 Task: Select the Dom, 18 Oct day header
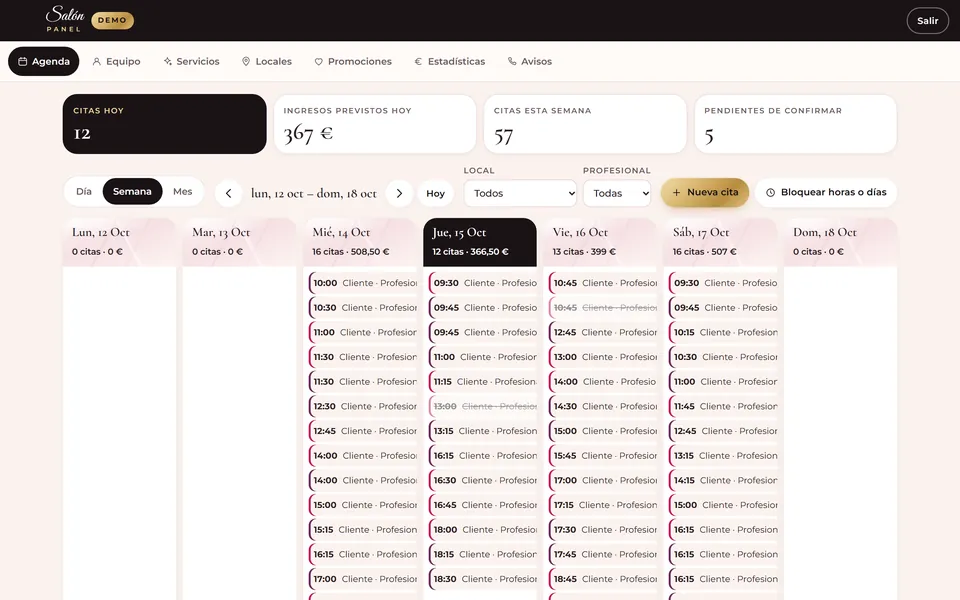(x=841, y=242)
